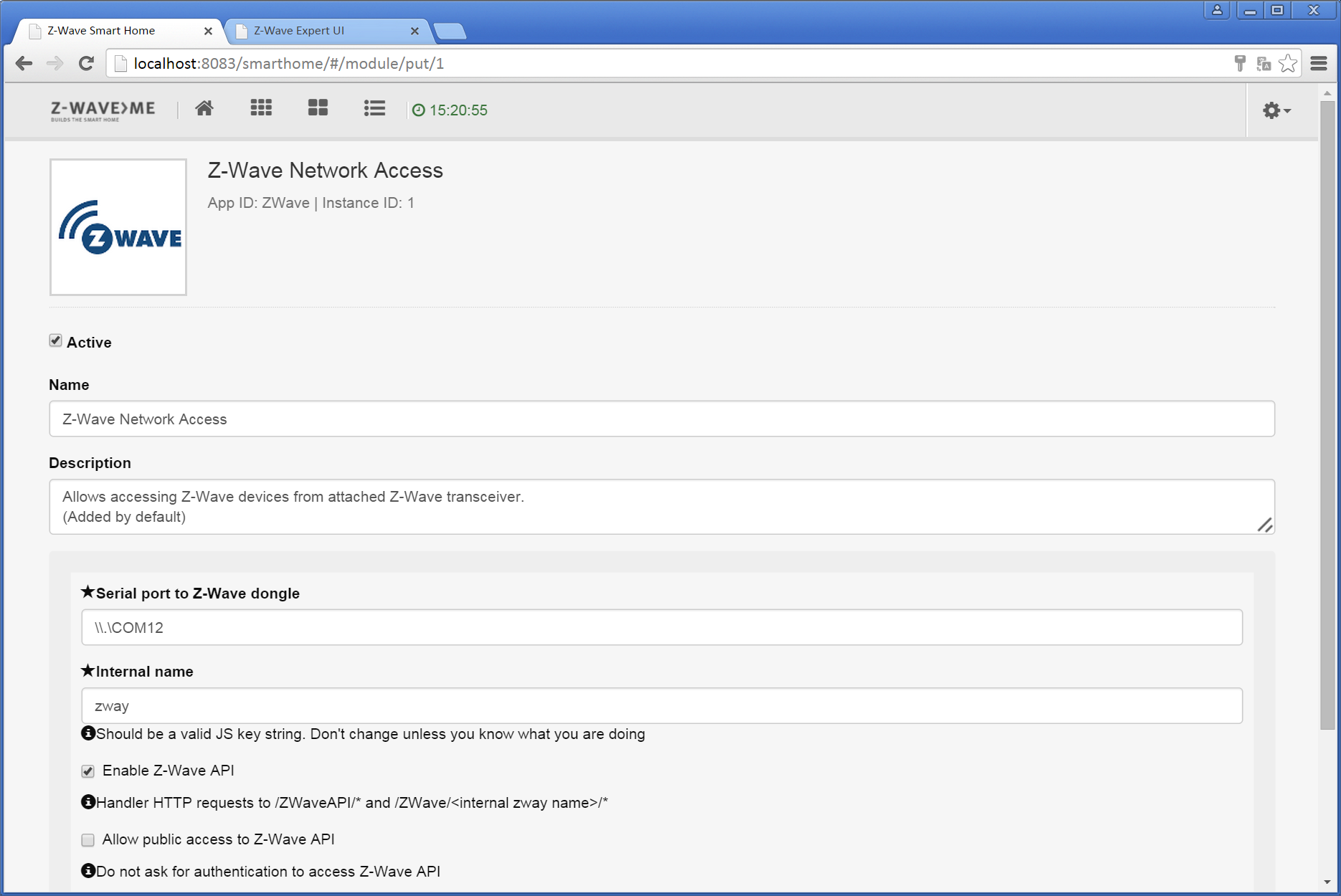Toggle the Active checkbox
Viewport: 1341px width, 896px height.
coord(56,340)
